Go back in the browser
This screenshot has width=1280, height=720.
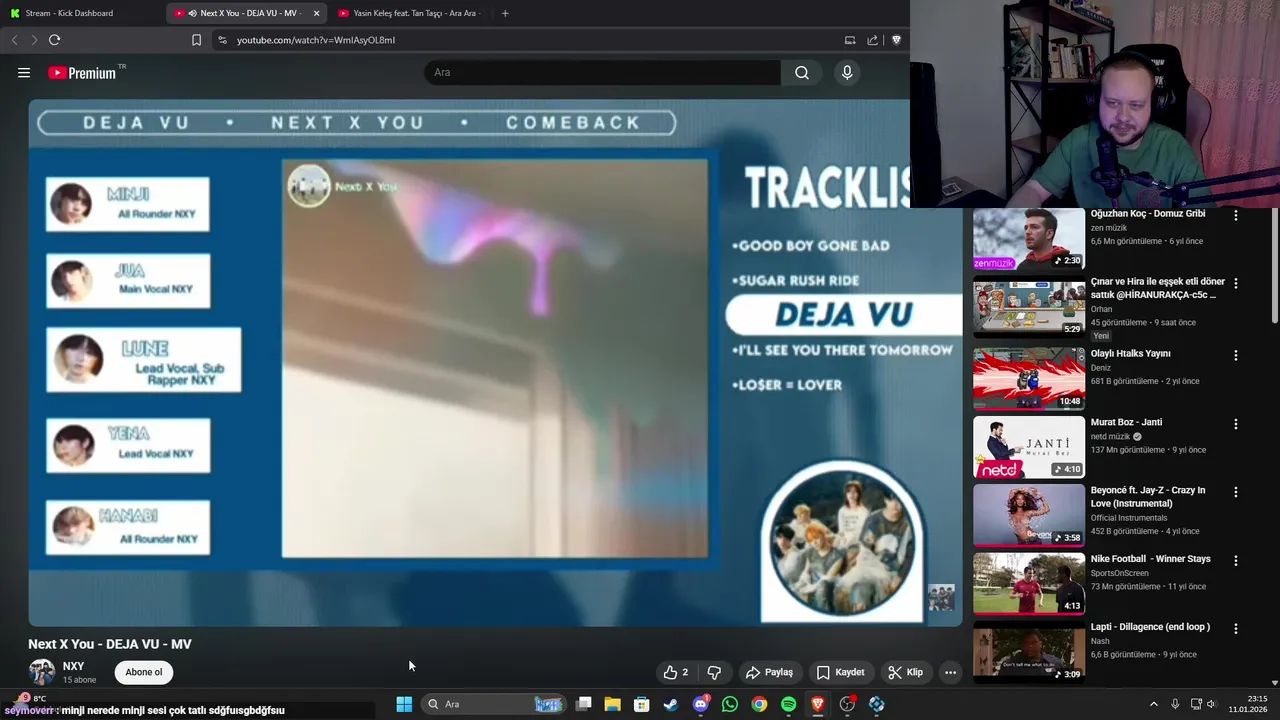[14, 40]
